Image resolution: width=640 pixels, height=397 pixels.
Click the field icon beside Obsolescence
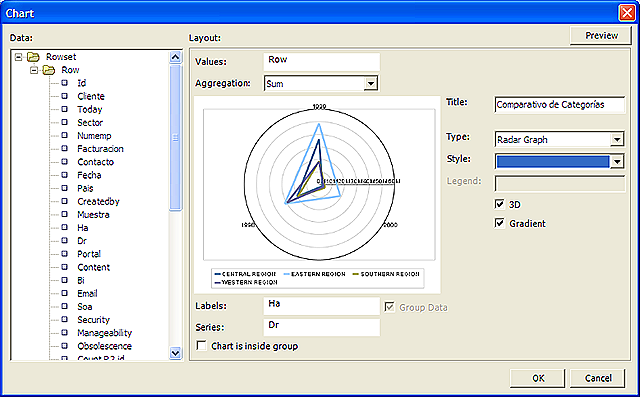click(x=64, y=346)
